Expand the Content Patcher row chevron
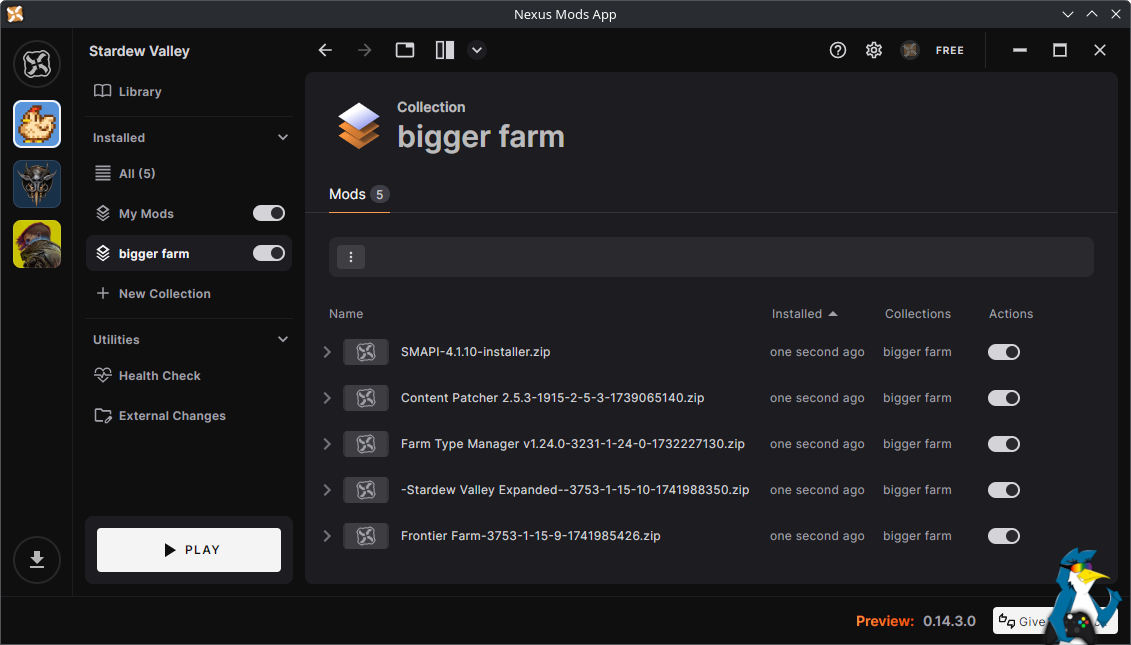The height and width of the screenshot is (645, 1131). pos(327,398)
